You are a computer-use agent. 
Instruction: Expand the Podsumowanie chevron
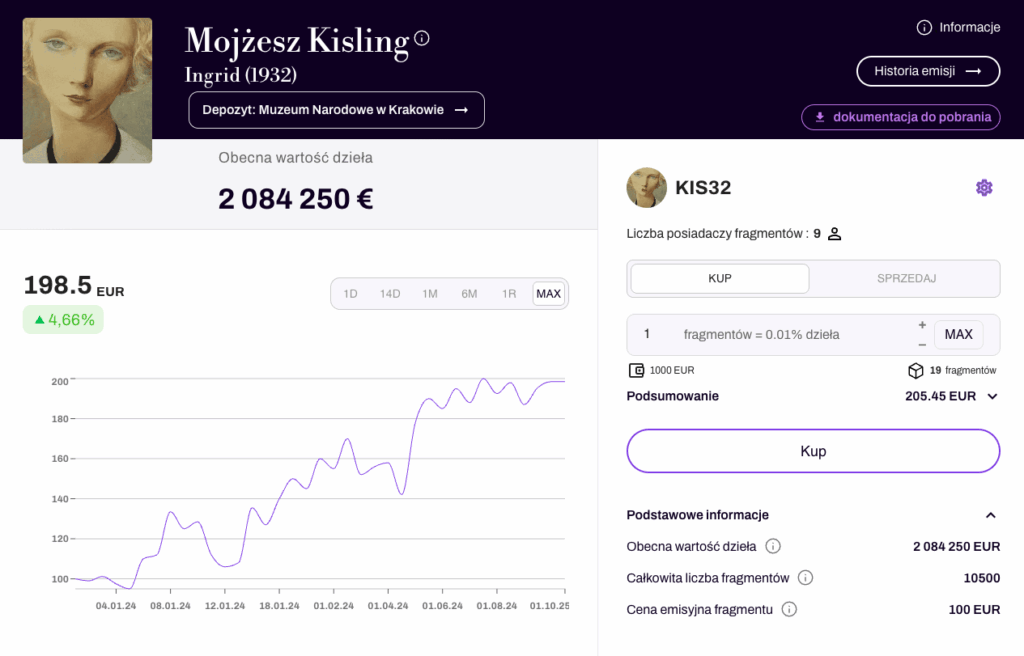tap(992, 397)
